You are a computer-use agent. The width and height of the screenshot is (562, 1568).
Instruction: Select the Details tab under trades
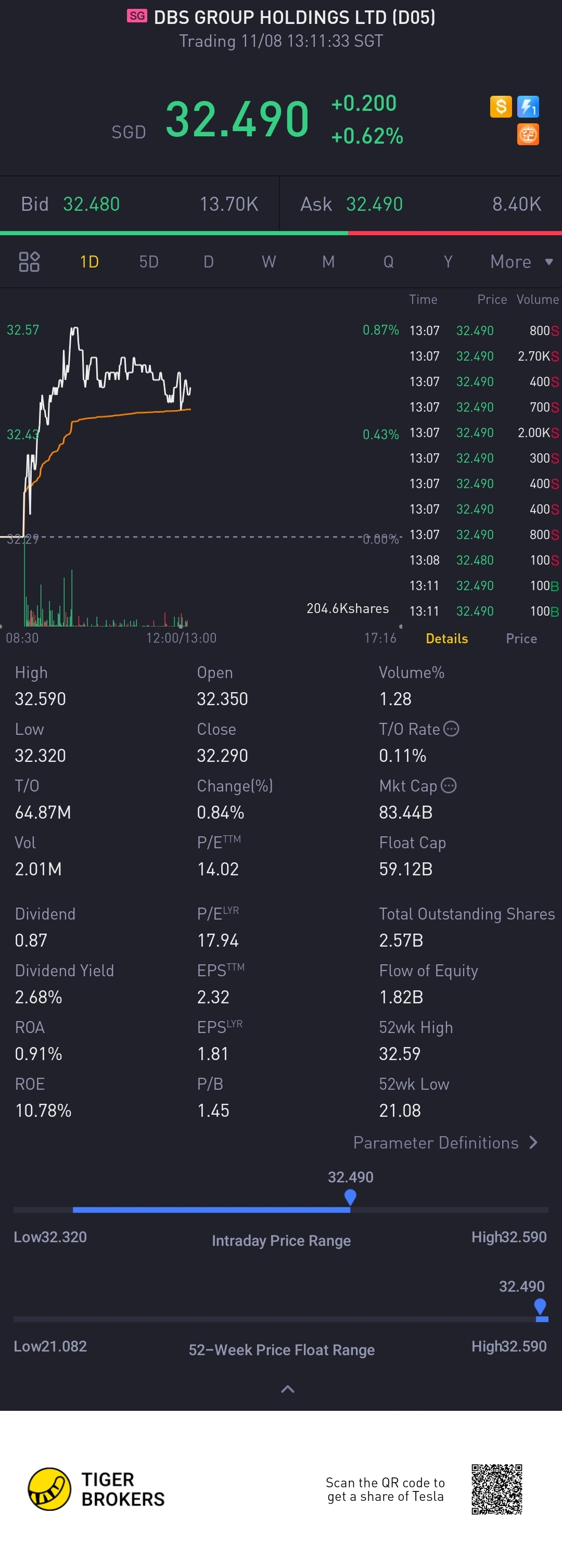pyautogui.click(x=447, y=639)
